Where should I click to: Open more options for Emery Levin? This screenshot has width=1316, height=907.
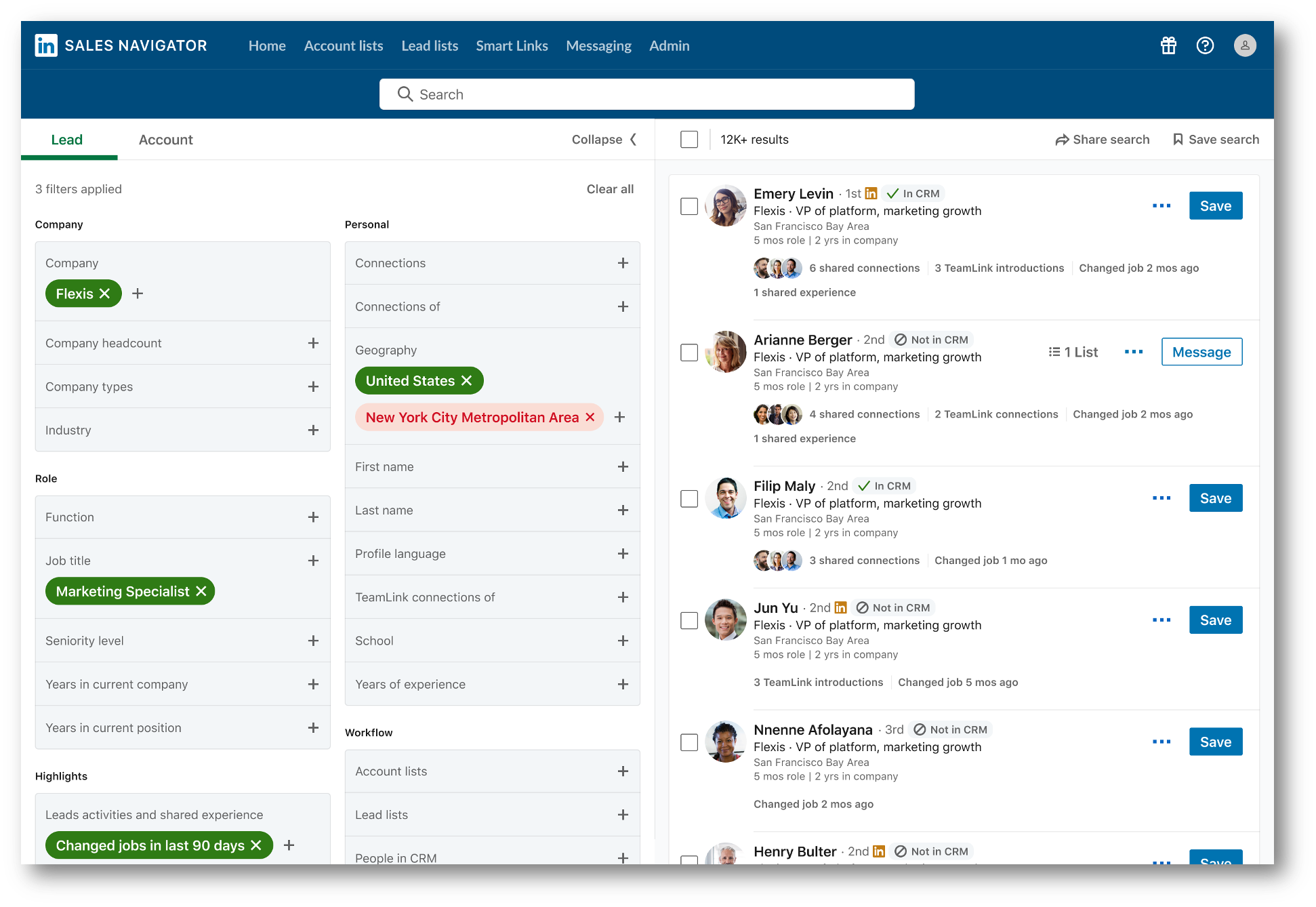coord(1161,205)
